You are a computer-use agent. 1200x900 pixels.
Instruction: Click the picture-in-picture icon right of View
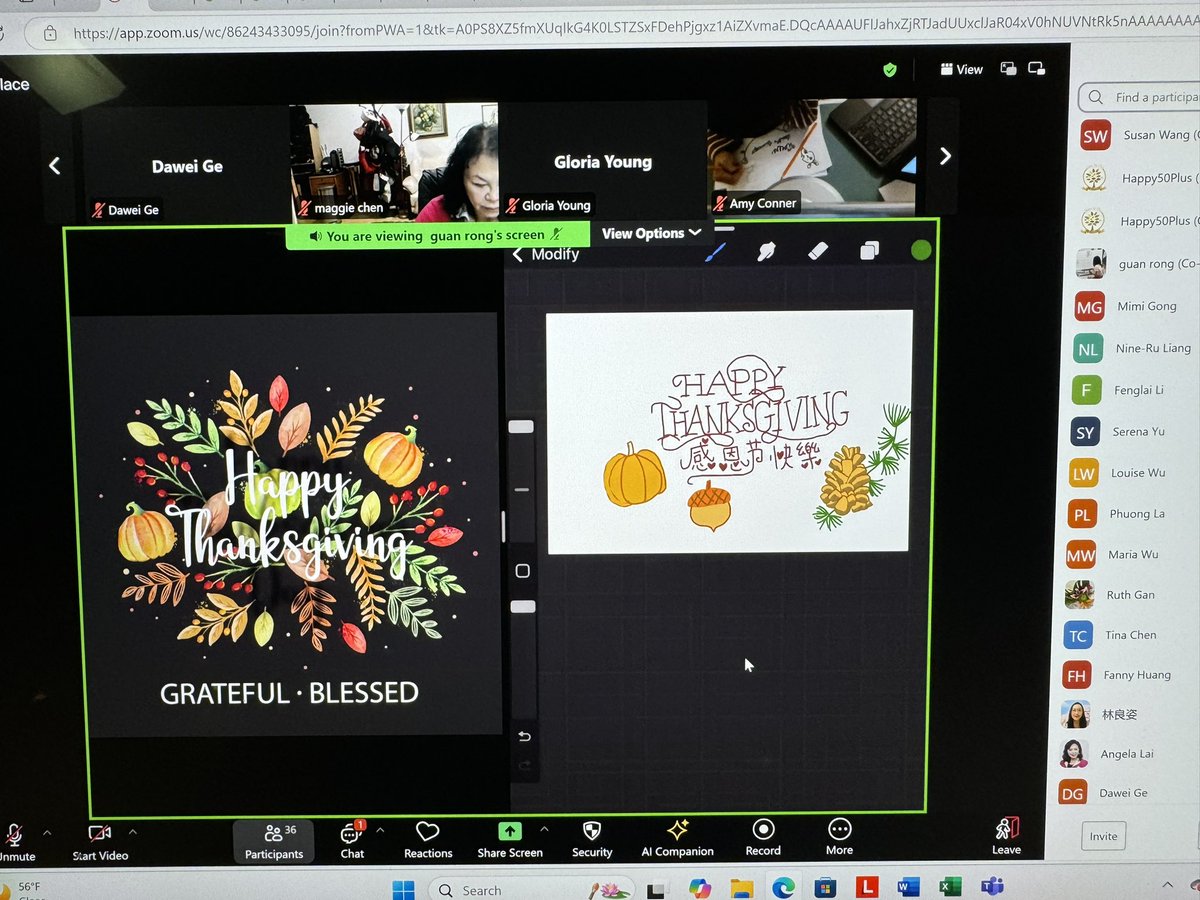pos(1008,69)
